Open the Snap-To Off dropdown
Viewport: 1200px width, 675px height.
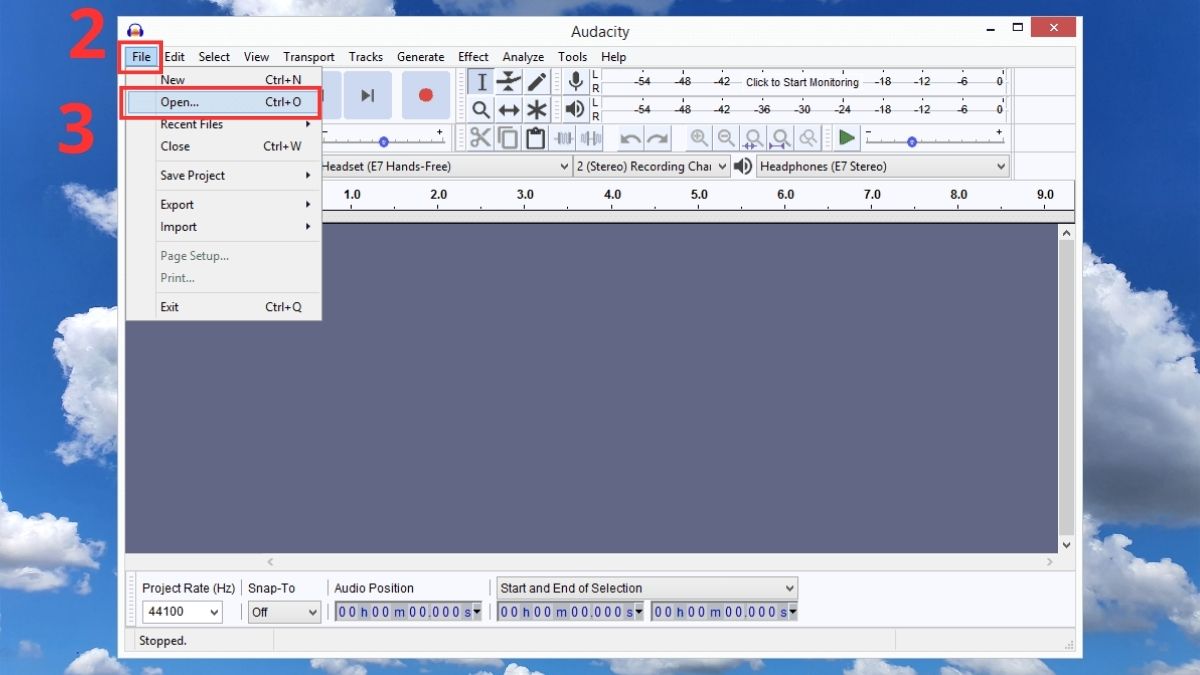284,612
